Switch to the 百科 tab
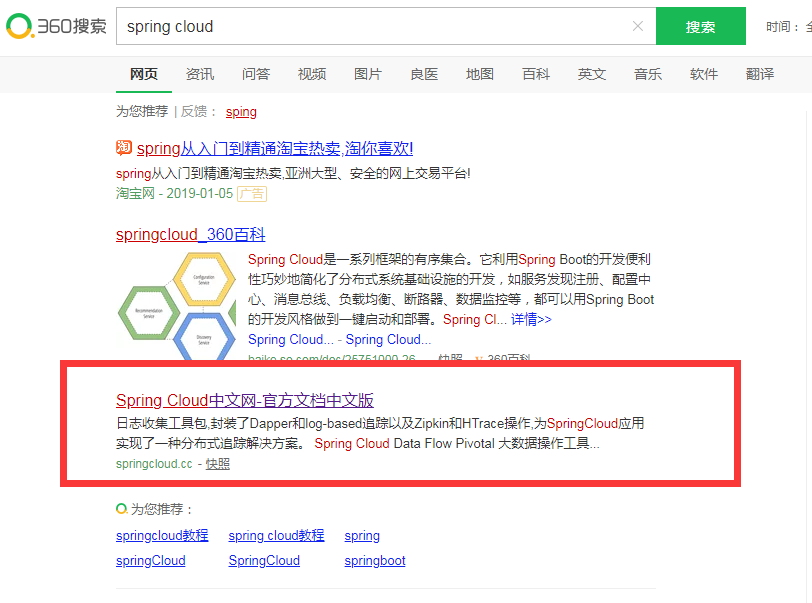The image size is (812, 603). click(536, 74)
